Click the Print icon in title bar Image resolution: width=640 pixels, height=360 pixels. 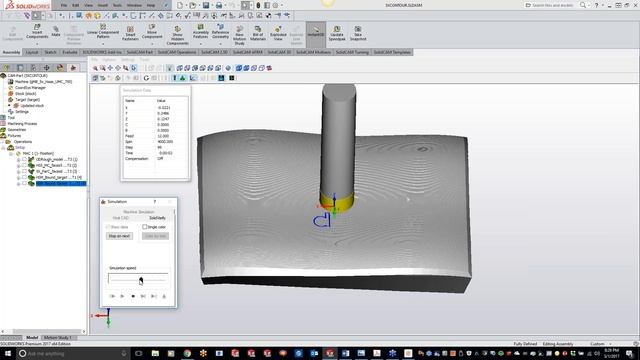pyautogui.click(x=219, y=5)
